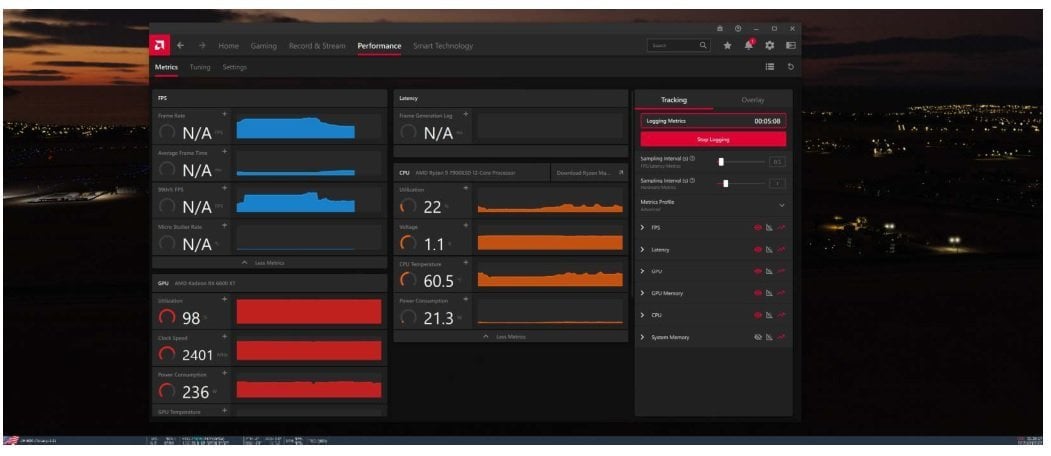Toggle CPU tracking eye icon
The width and height of the screenshot is (1051, 456).
click(758, 315)
